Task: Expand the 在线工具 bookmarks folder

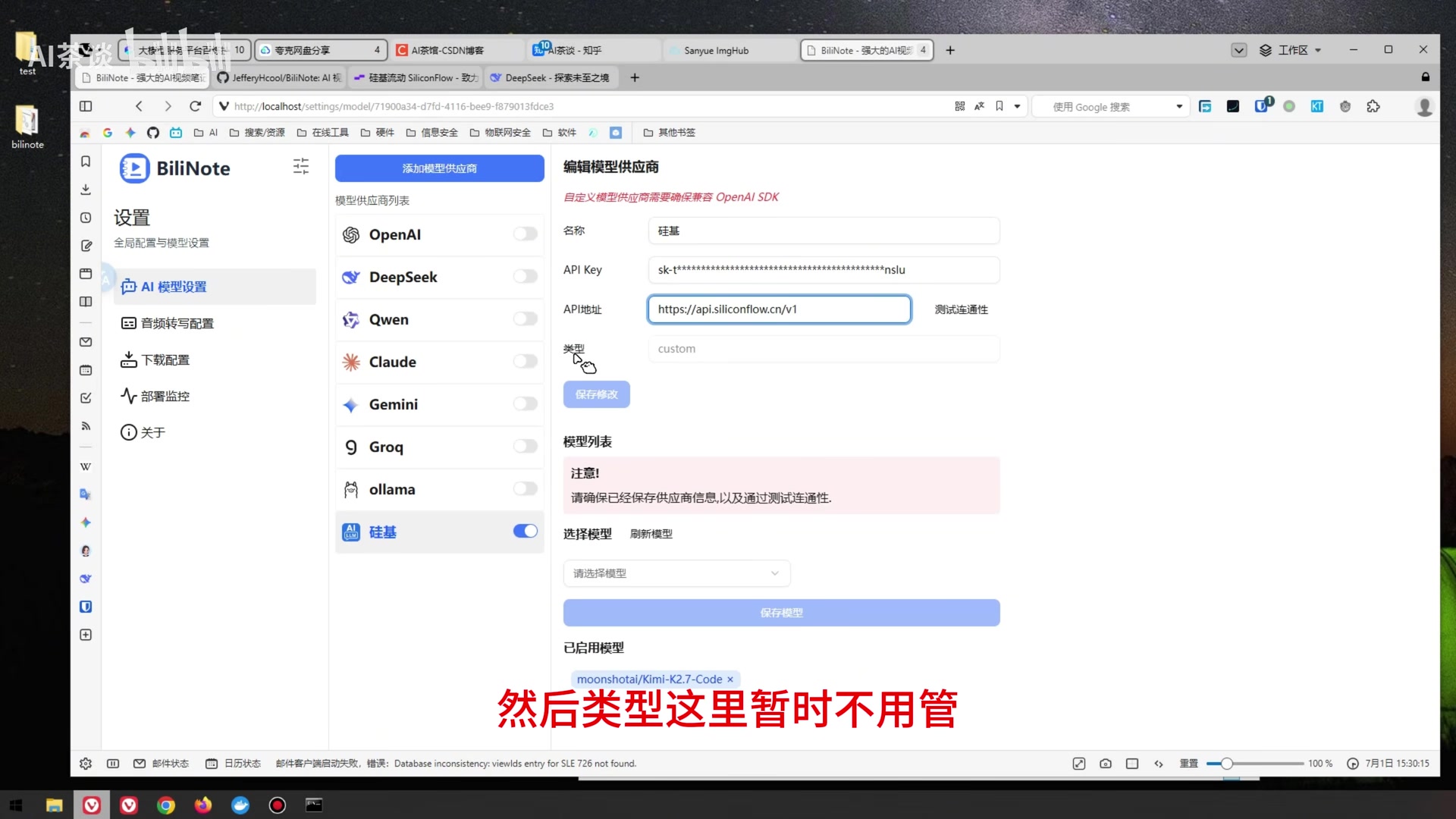Action: [x=323, y=133]
